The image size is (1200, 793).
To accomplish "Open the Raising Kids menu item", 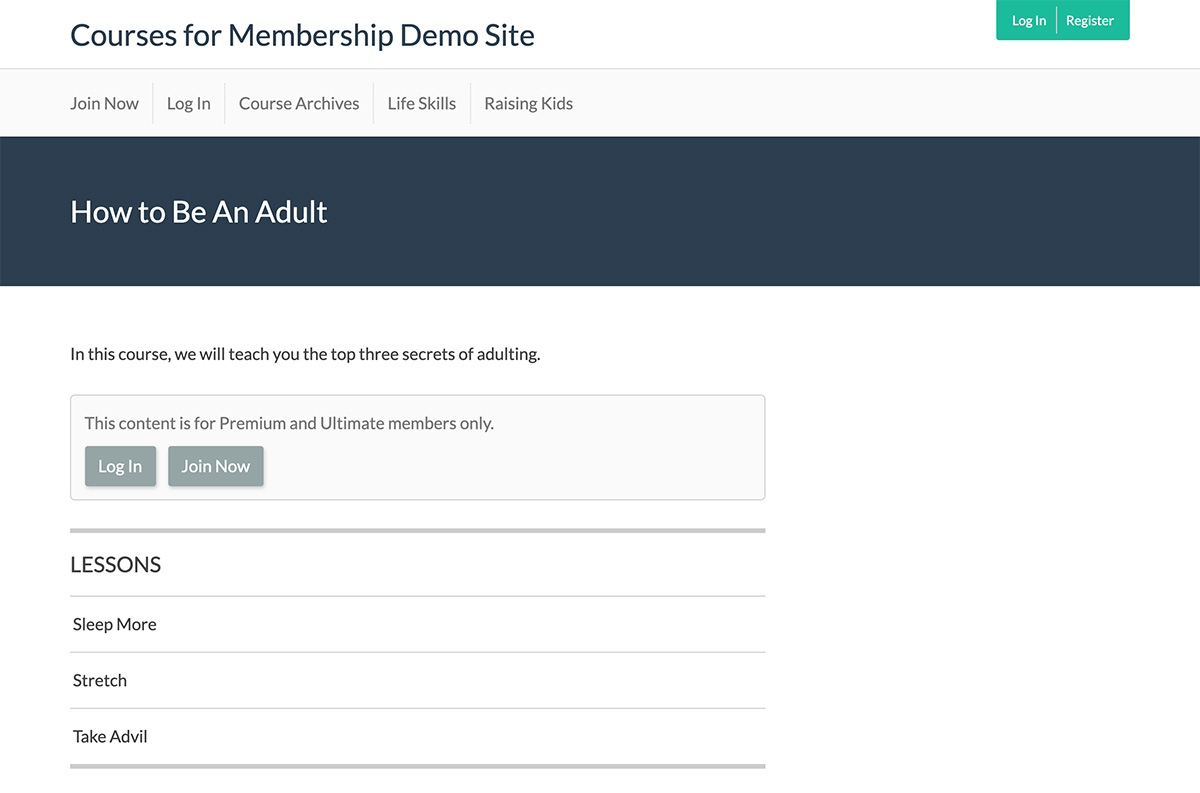I will 528,103.
